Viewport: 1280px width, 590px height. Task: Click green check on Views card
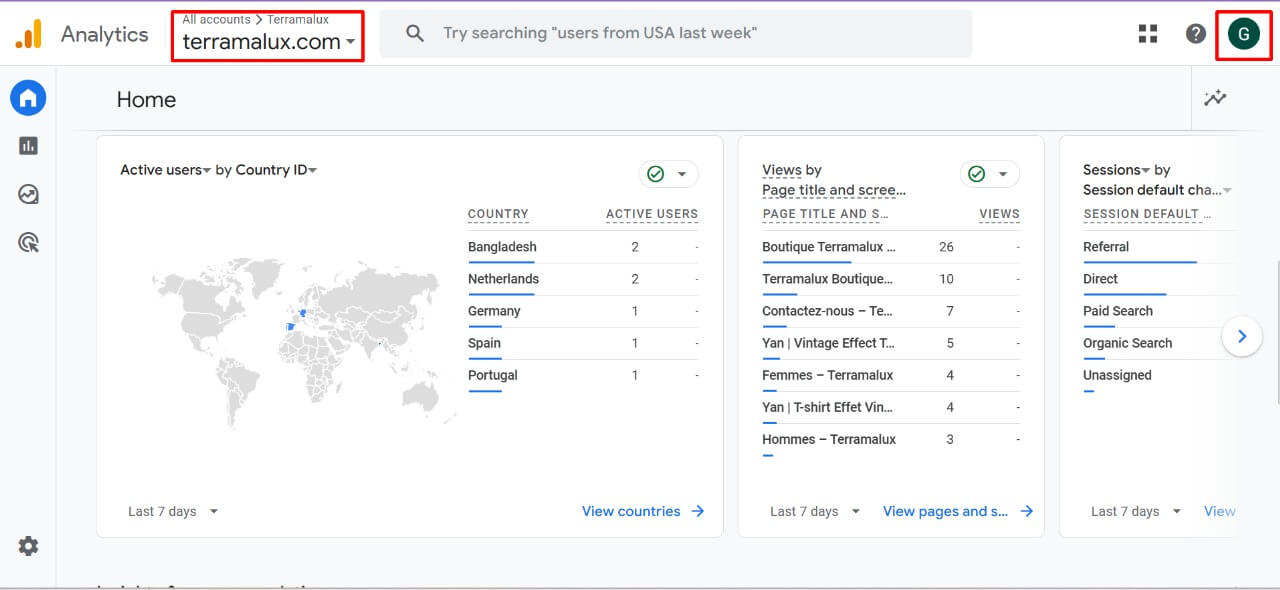tap(977, 174)
